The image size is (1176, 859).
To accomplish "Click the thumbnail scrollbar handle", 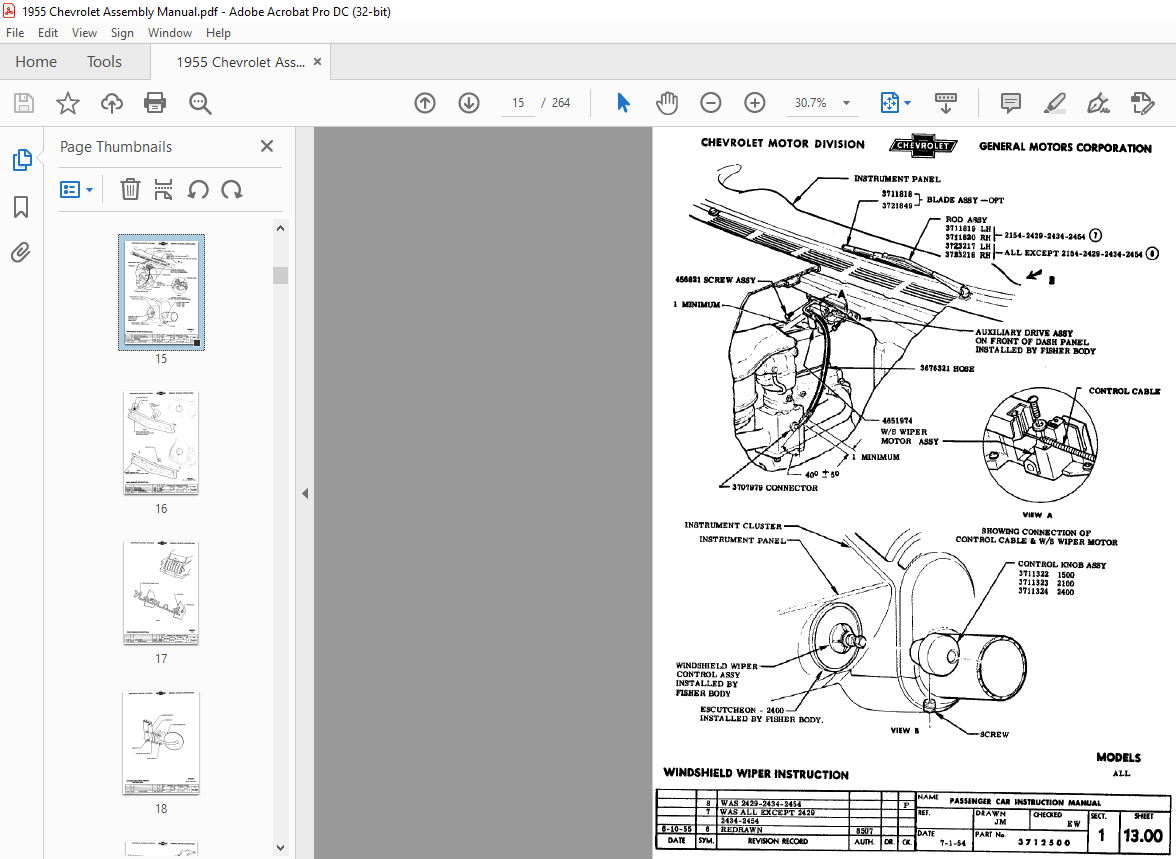I will pos(280,275).
